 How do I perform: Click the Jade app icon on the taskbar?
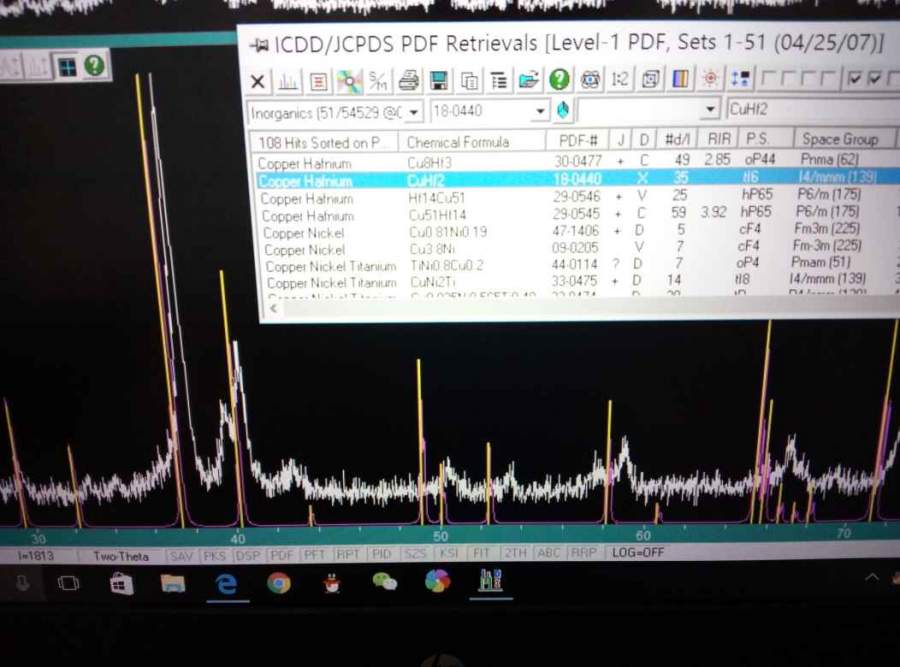point(491,581)
